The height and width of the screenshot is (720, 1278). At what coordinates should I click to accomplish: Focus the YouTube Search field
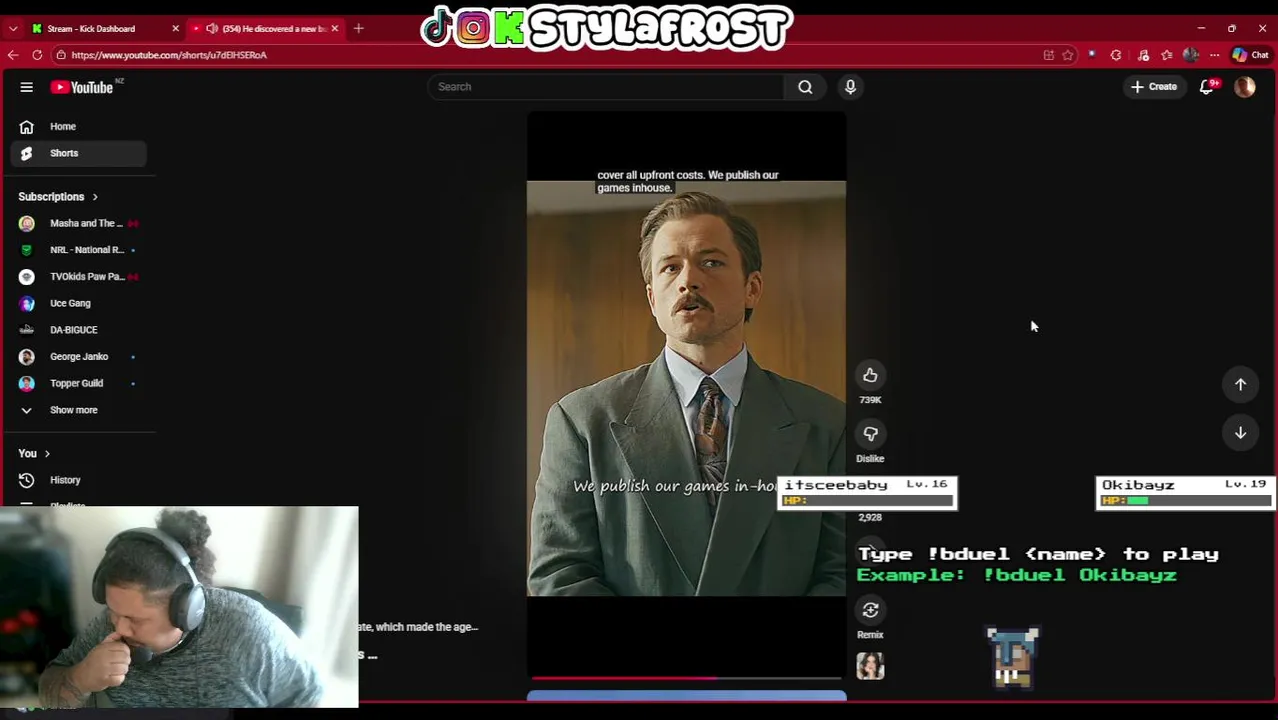(x=607, y=87)
